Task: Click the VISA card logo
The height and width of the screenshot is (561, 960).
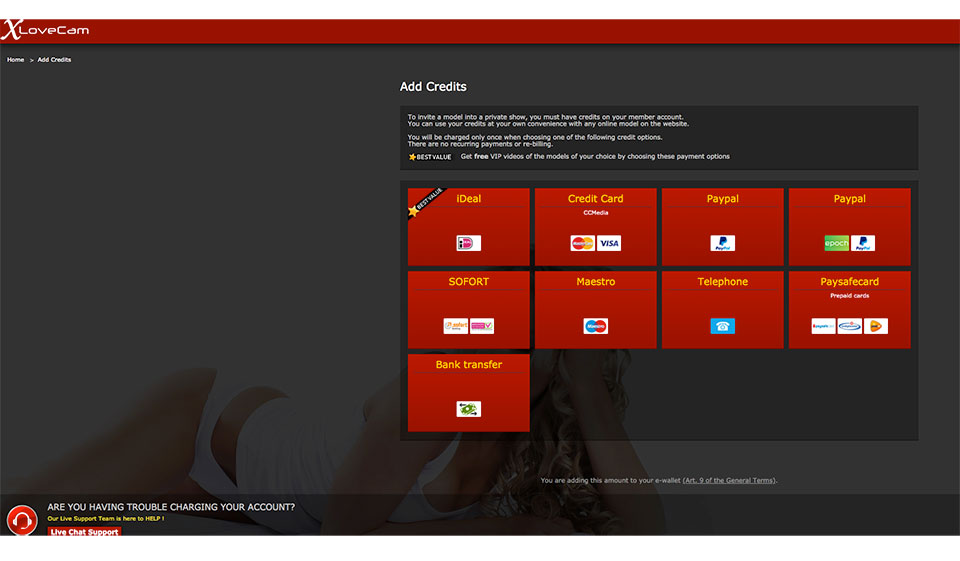Action: click(609, 243)
